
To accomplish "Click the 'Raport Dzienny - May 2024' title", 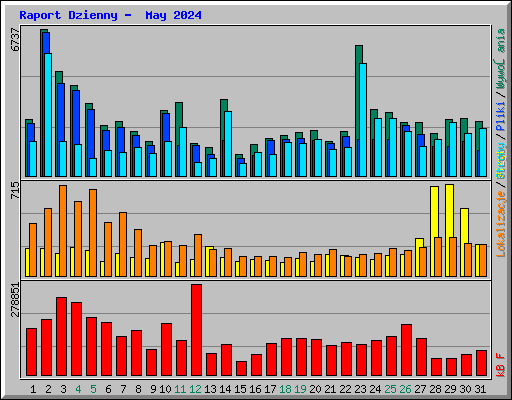I will coord(110,15).
